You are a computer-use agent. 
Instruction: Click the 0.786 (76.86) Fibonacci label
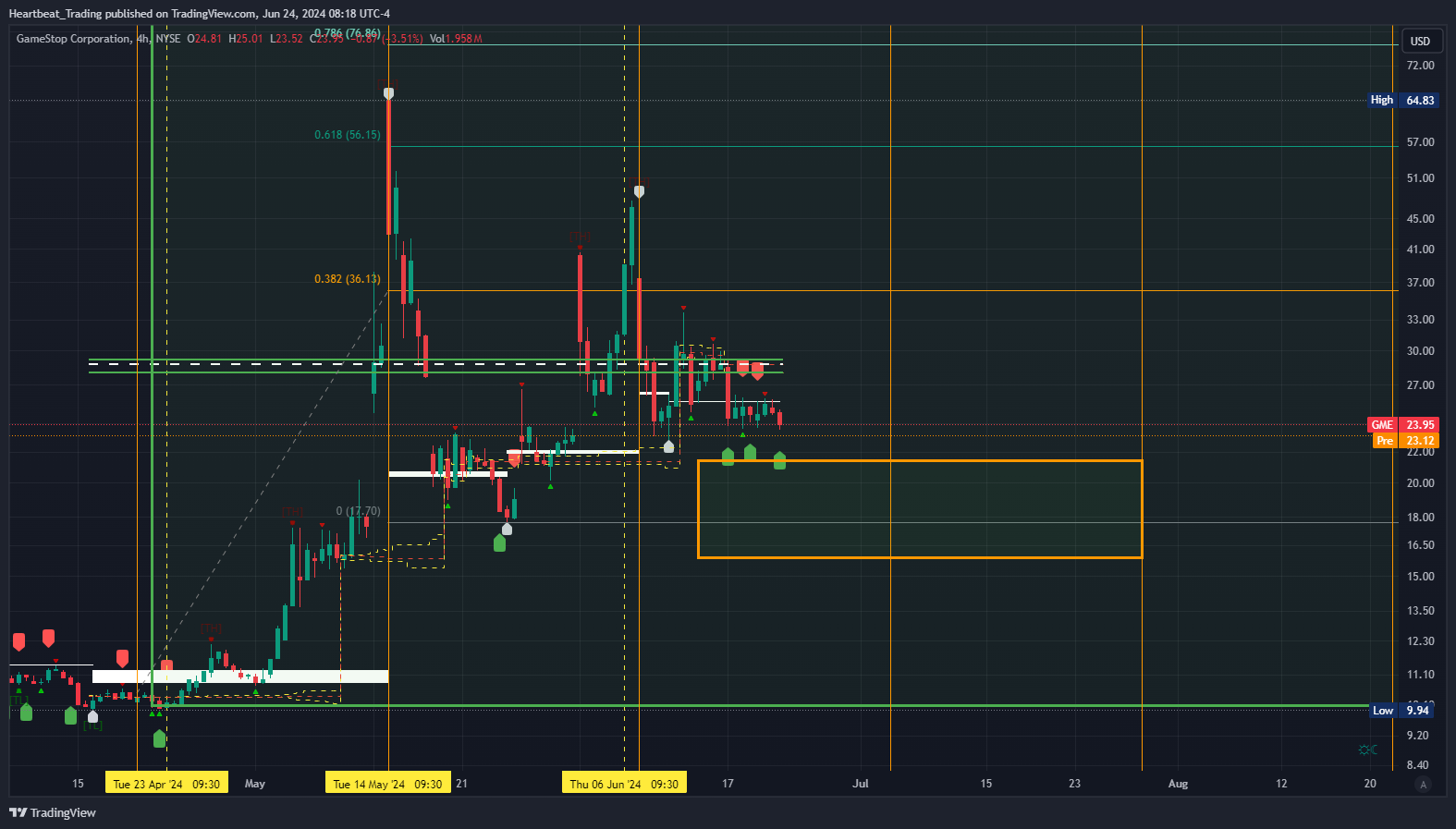[x=348, y=33]
